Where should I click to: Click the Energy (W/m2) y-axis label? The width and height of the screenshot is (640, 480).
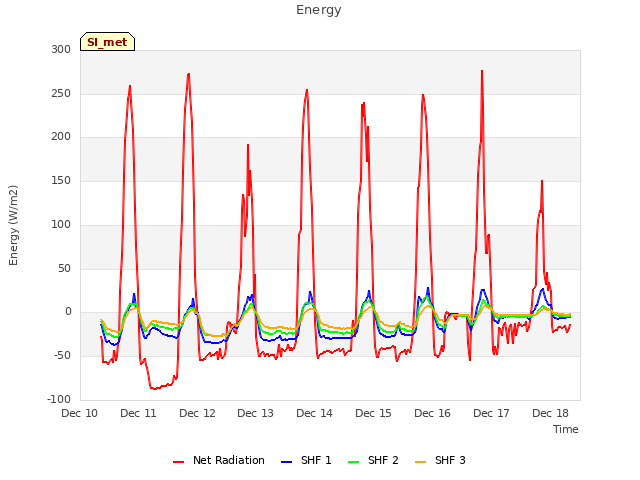click(13, 225)
